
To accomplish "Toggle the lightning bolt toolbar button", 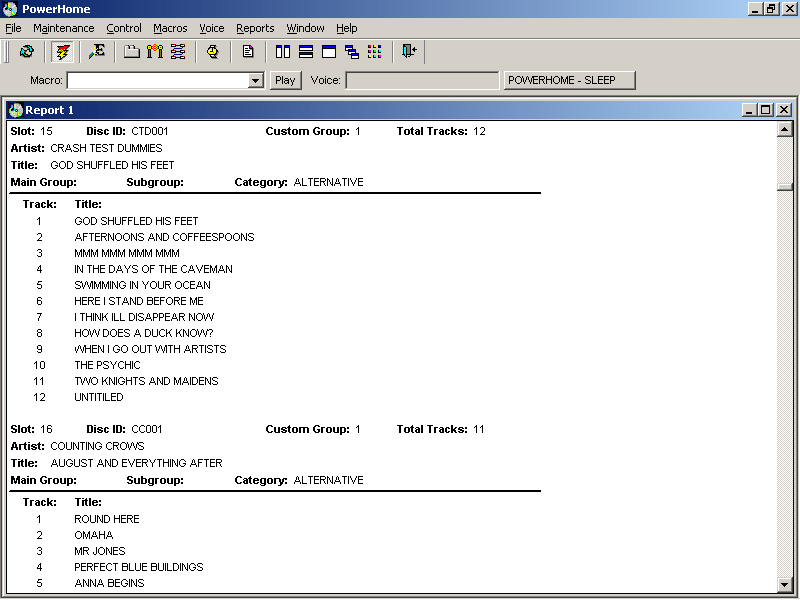I will (62, 52).
